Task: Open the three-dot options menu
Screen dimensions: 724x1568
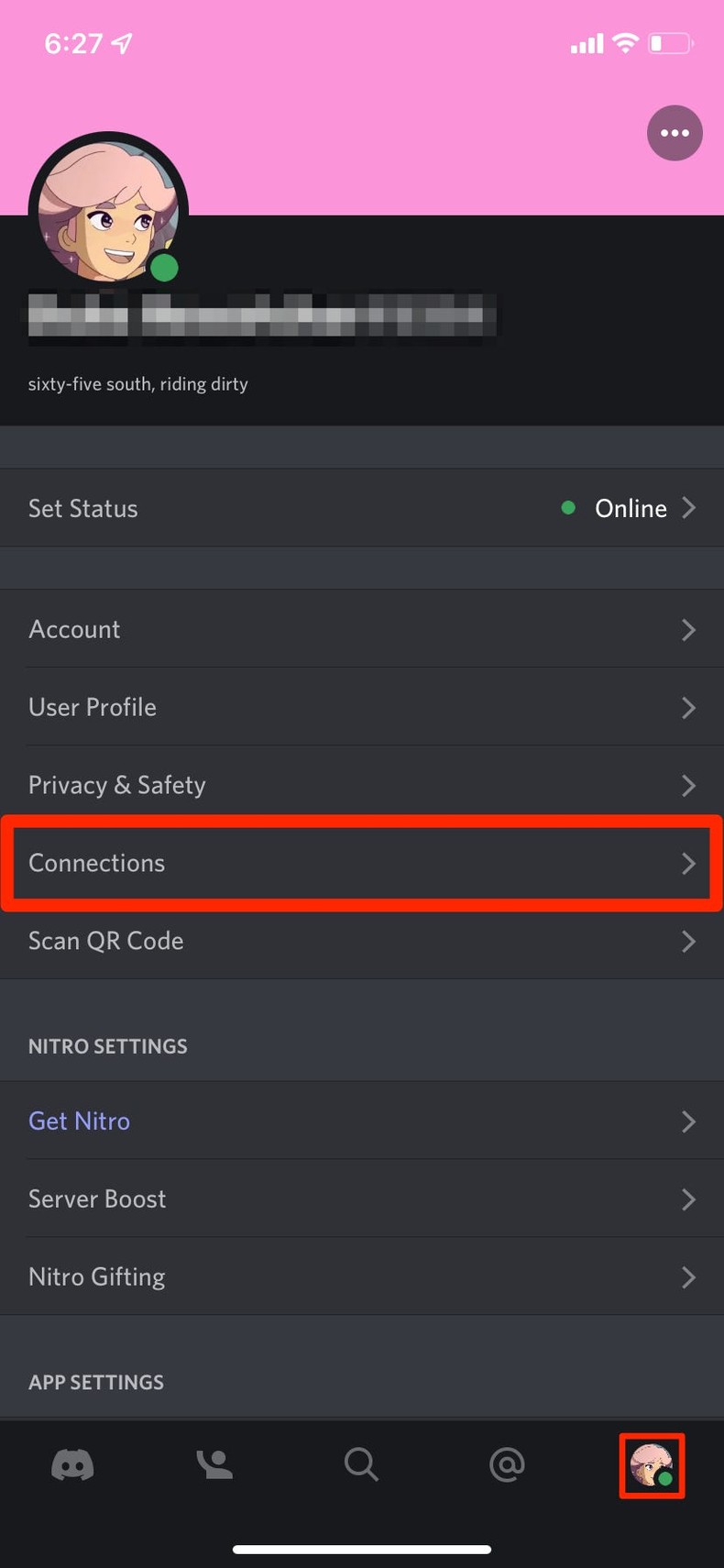Action: pos(675,133)
